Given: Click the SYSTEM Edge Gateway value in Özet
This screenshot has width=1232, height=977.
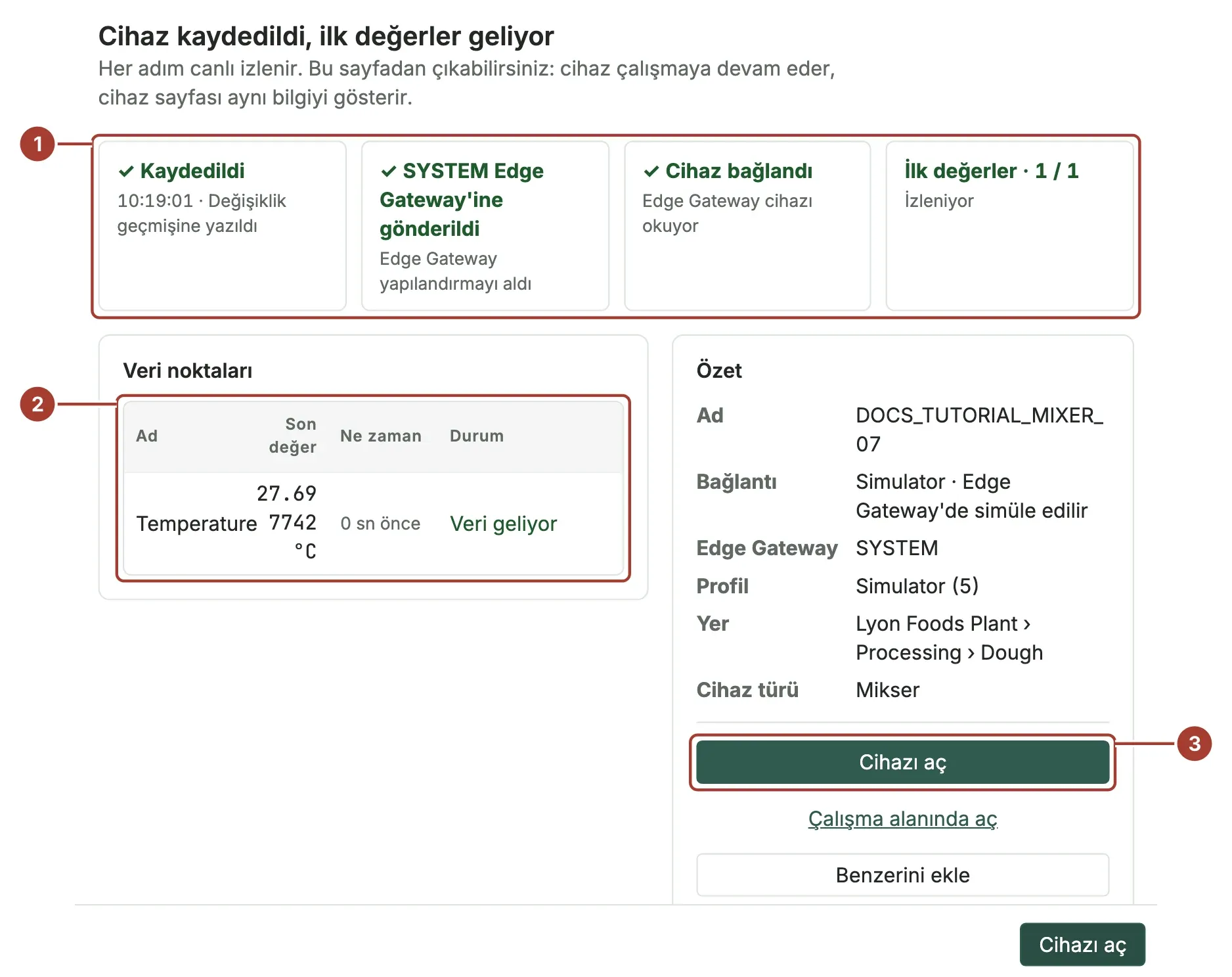Looking at the screenshot, I should [896, 548].
